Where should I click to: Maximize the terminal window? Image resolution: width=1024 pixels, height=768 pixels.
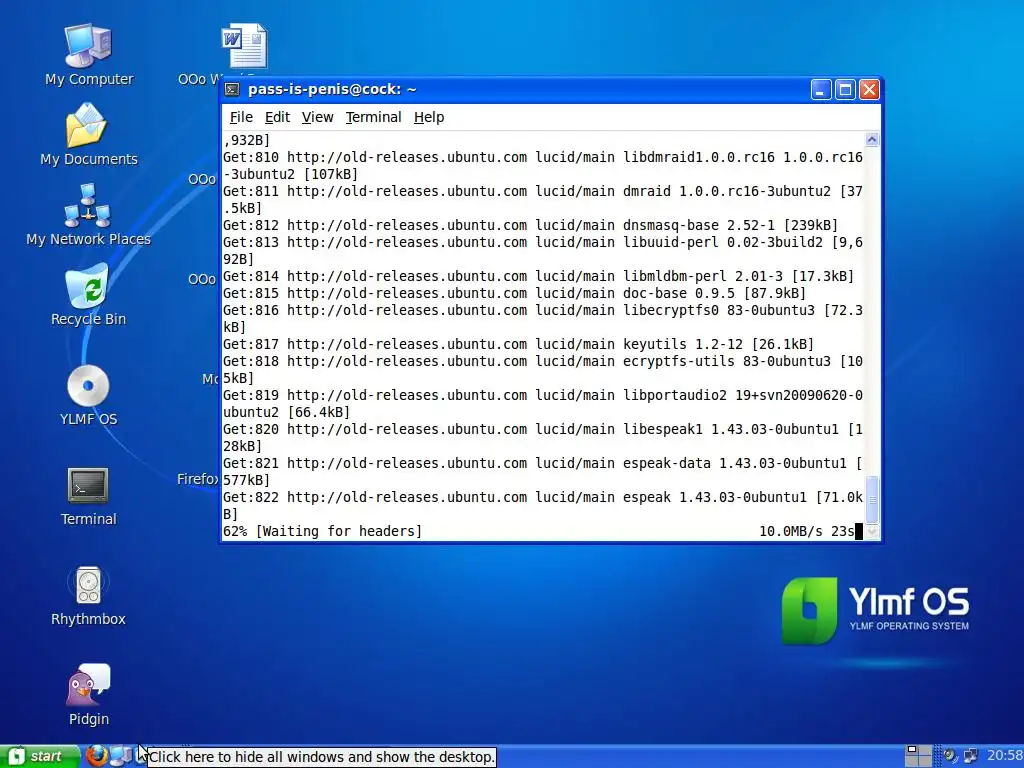pos(845,89)
